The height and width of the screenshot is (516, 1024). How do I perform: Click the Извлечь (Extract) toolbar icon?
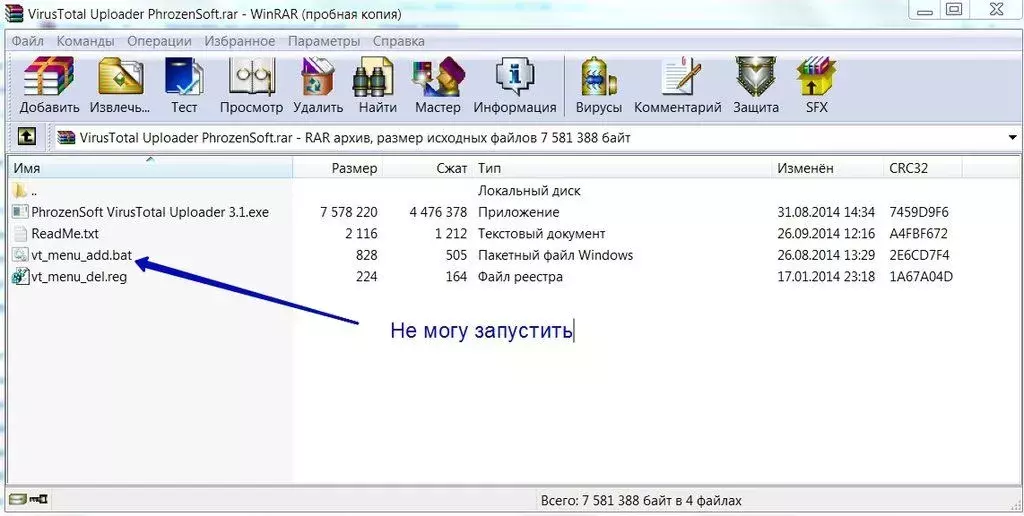click(120, 77)
